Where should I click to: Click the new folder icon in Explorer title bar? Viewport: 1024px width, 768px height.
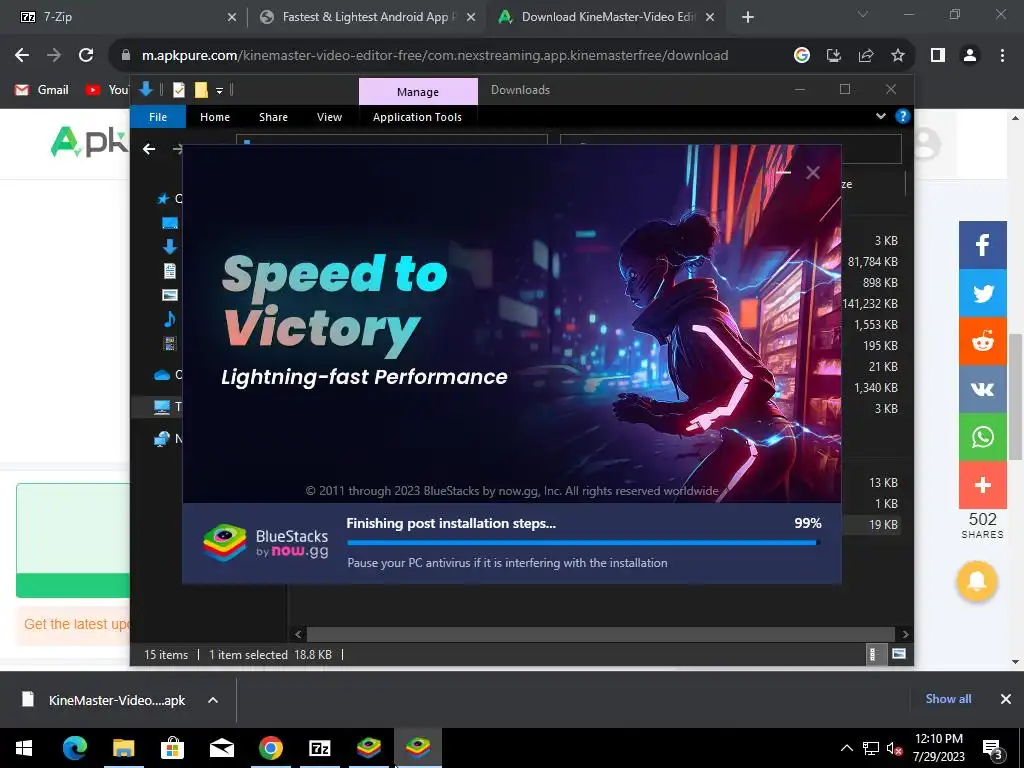pos(201,90)
